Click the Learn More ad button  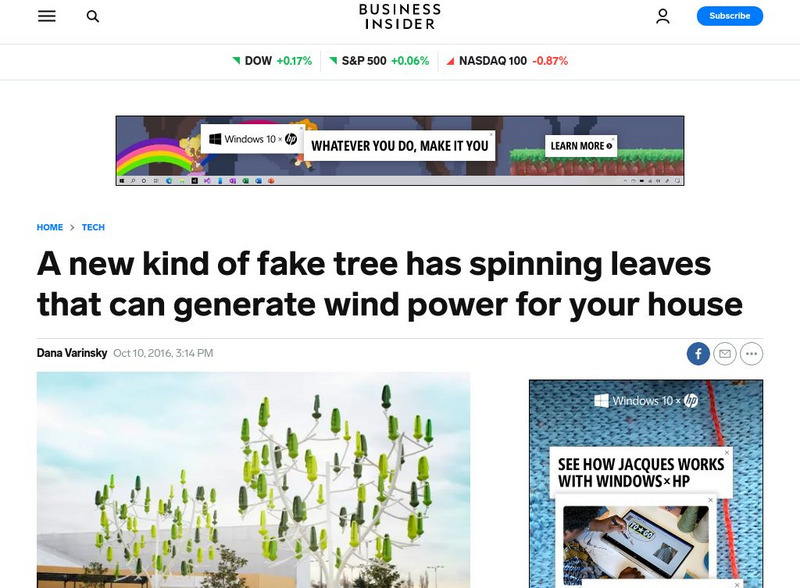pos(581,146)
